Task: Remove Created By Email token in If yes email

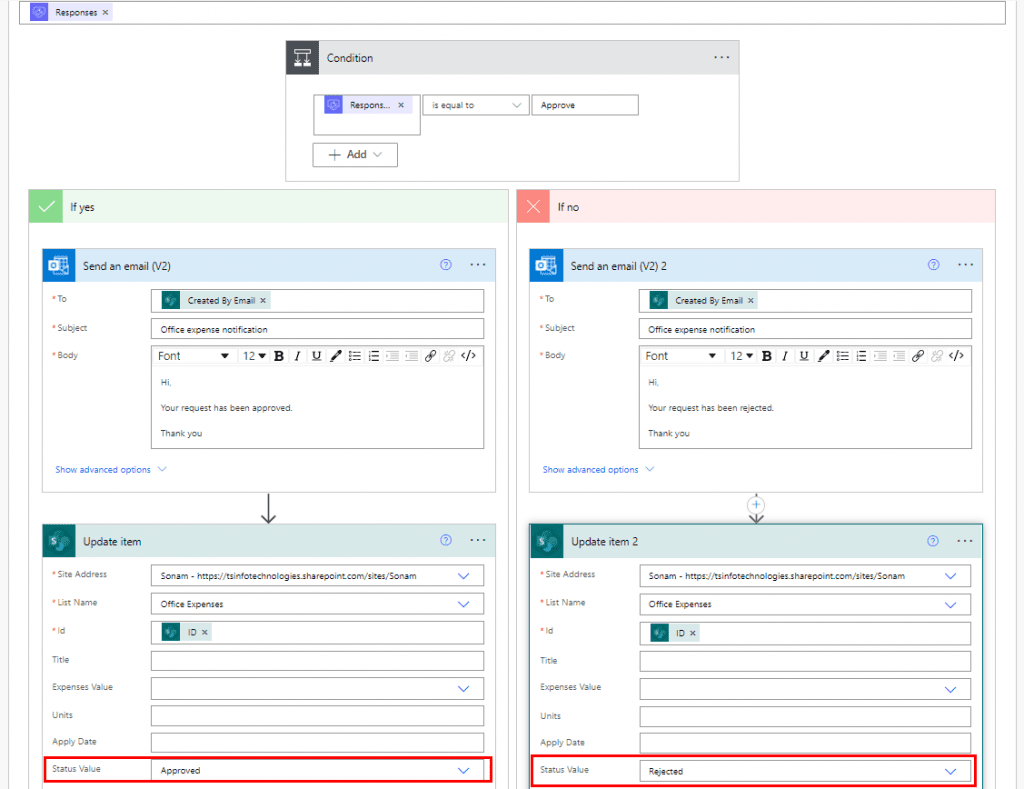Action: tap(263, 300)
